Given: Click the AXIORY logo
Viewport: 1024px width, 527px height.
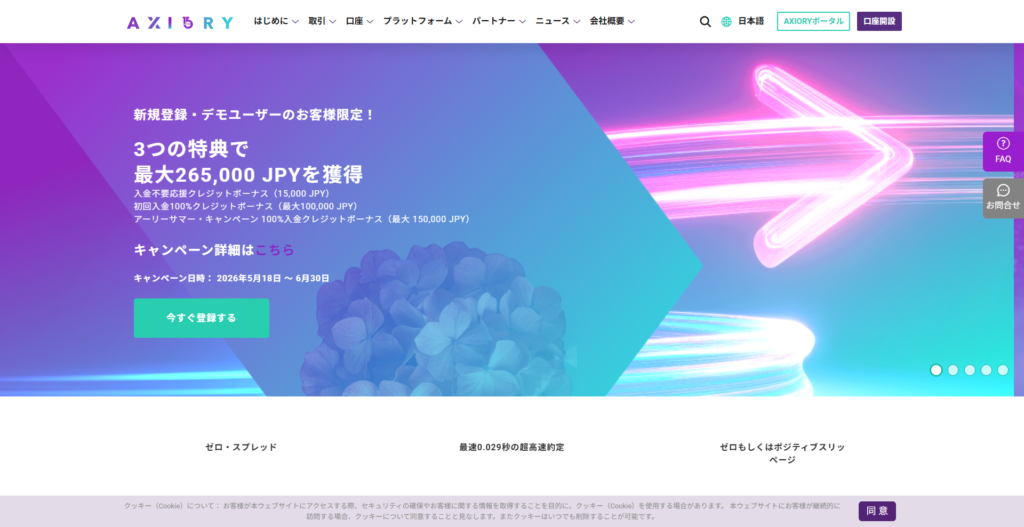Looking at the screenshot, I should pyautogui.click(x=180, y=23).
